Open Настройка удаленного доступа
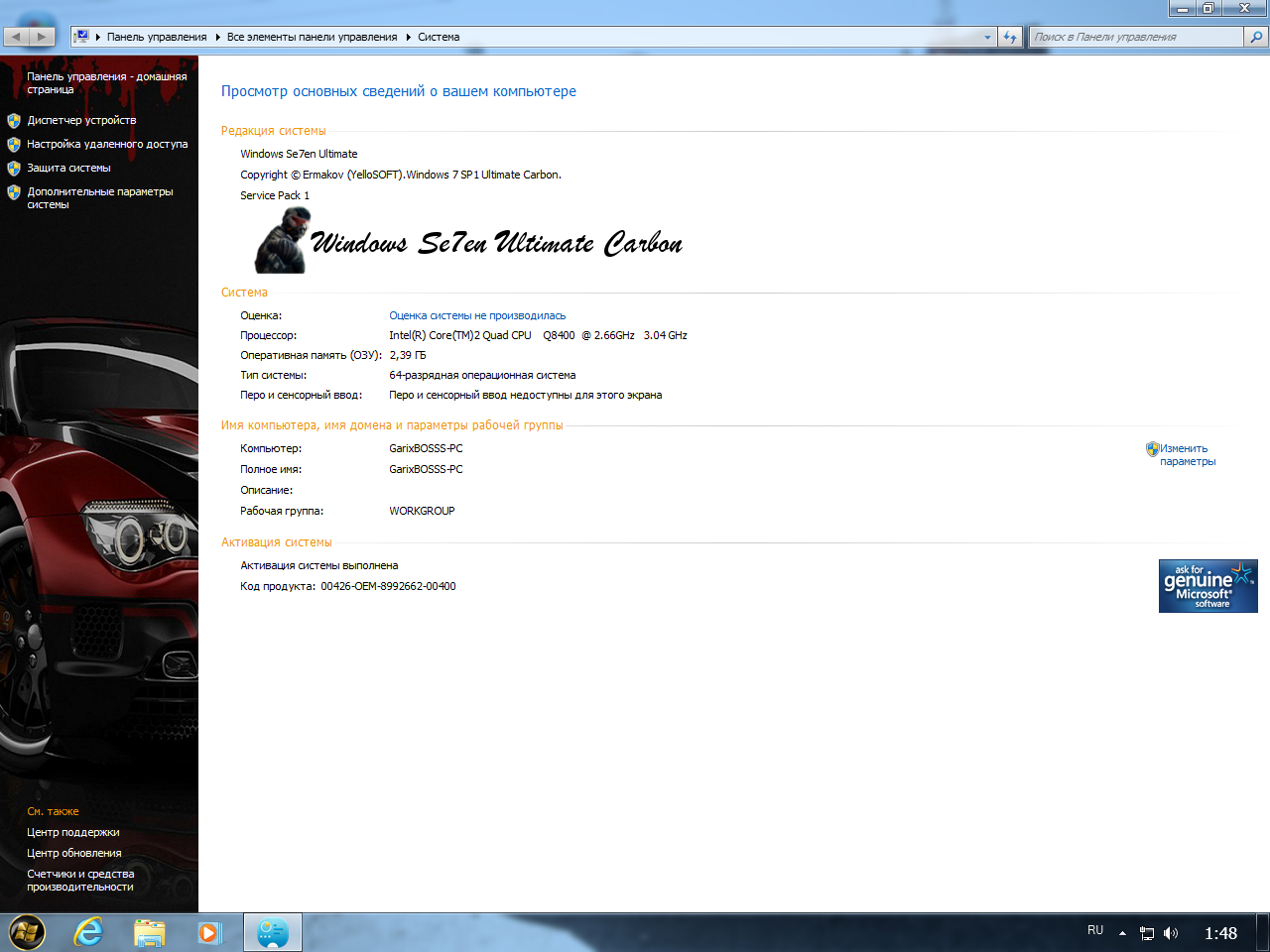Viewport: 1270px width, 952px height. (x=107, y=145)
